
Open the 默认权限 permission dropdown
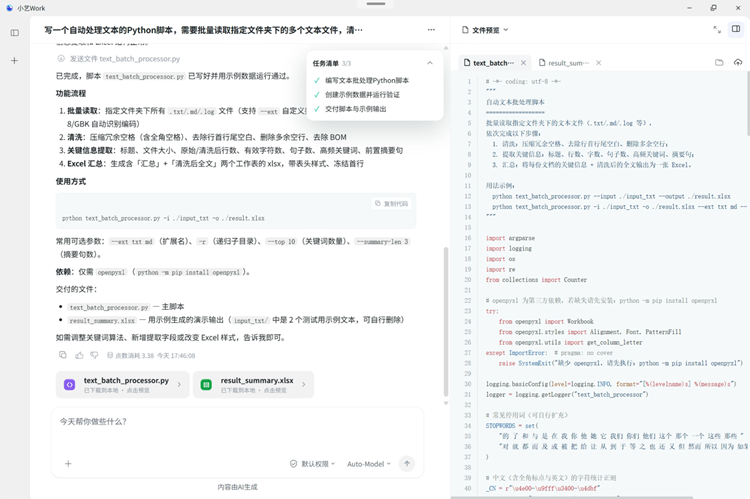pos(312,464)
